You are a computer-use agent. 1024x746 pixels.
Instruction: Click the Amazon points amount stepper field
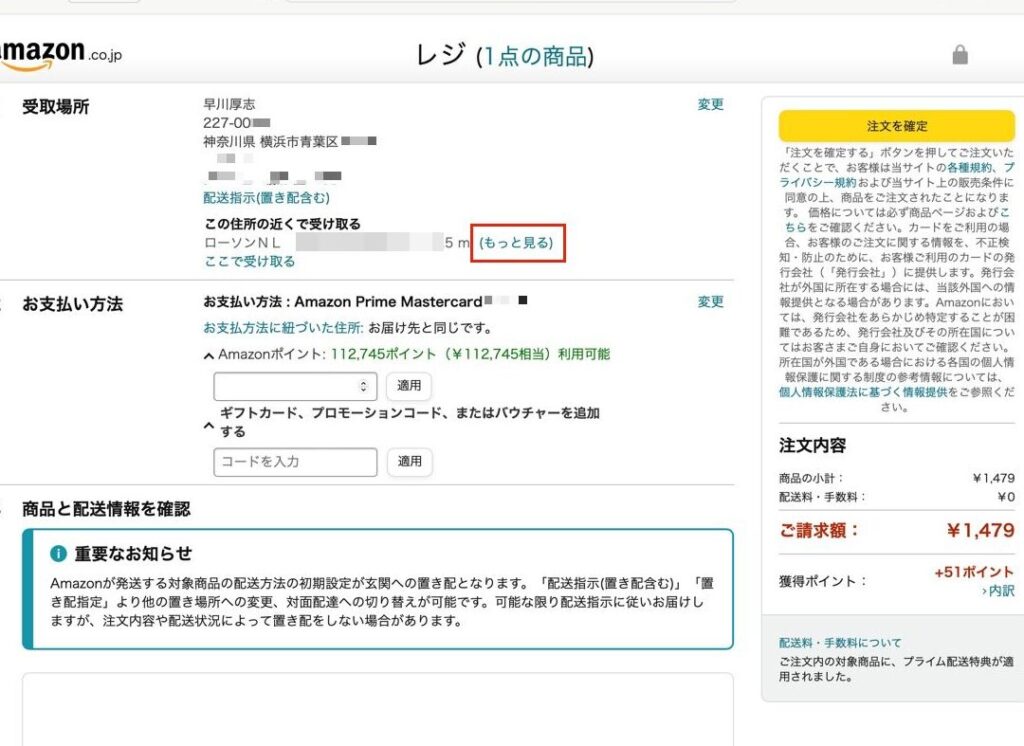(295, 386)
